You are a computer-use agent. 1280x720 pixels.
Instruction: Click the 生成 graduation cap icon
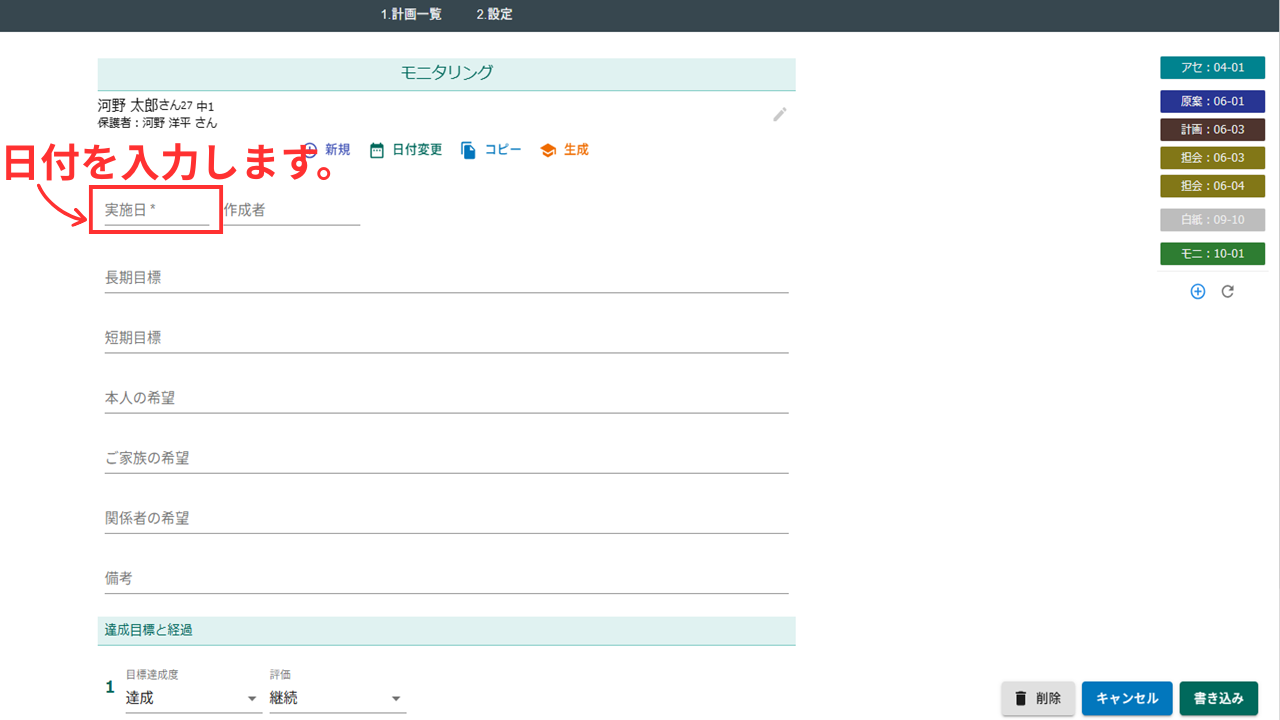(547, 150)
